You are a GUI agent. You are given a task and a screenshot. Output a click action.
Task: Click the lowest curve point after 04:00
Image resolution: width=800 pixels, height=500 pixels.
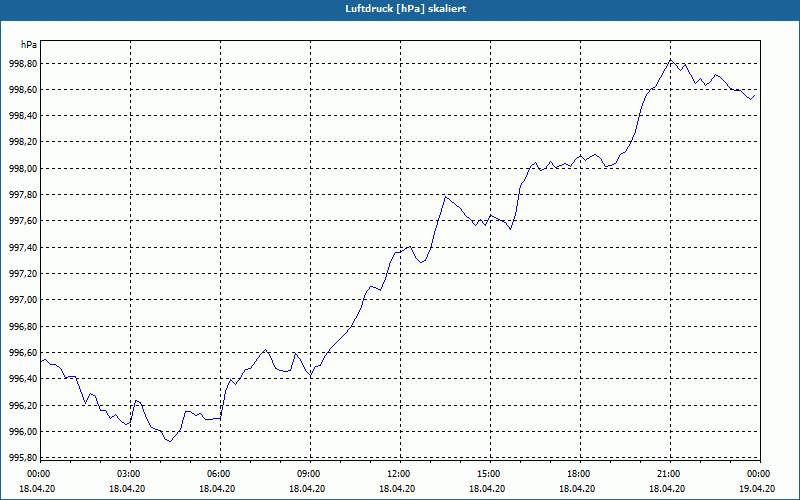(x=170, y=441)
